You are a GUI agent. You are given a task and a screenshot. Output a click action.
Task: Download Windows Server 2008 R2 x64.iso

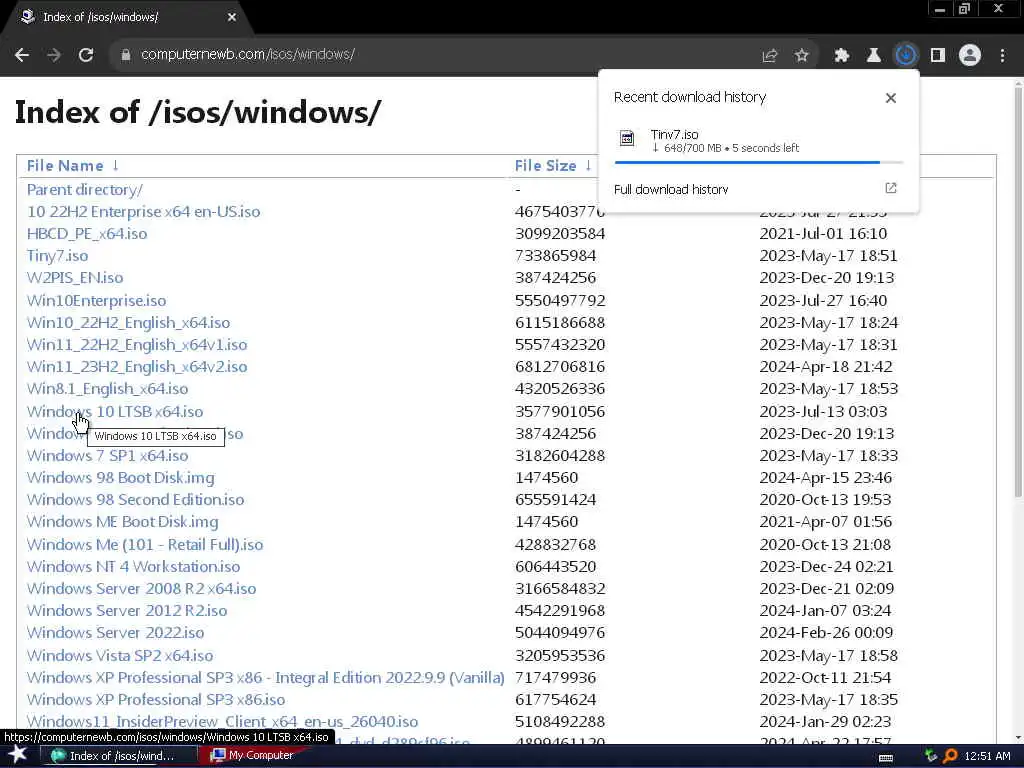coord(142,589)
